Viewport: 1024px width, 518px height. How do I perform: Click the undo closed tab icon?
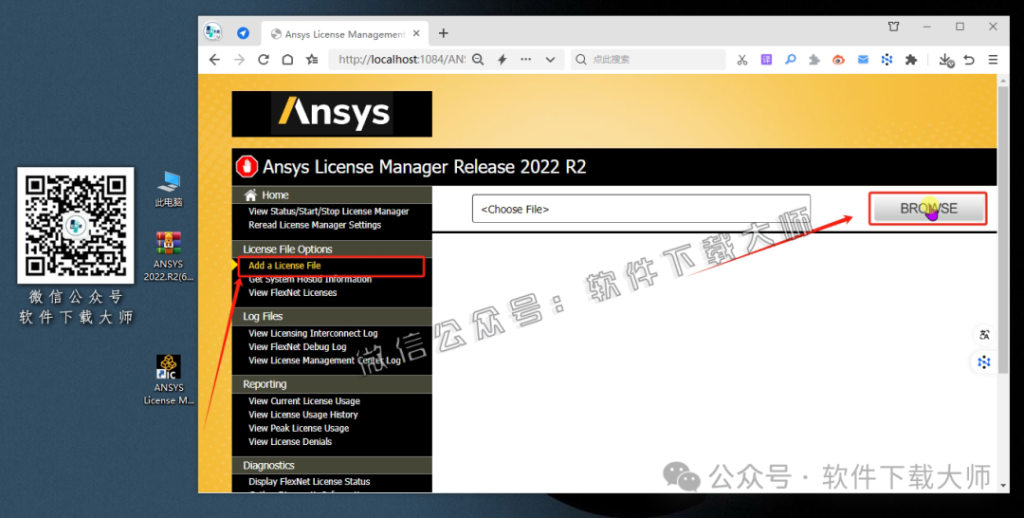969,59
